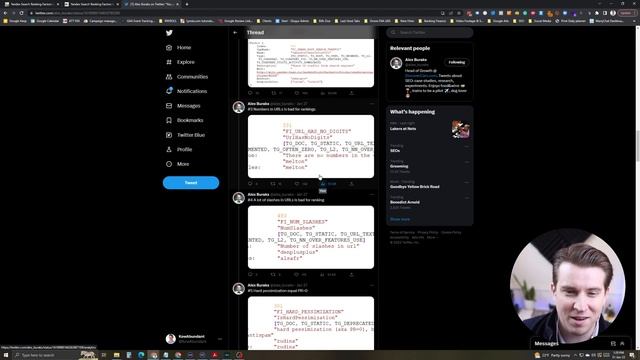Open Bookmarks in the sidebar
640x360 pixels.
pyautogui.click(x=185, y=120)
